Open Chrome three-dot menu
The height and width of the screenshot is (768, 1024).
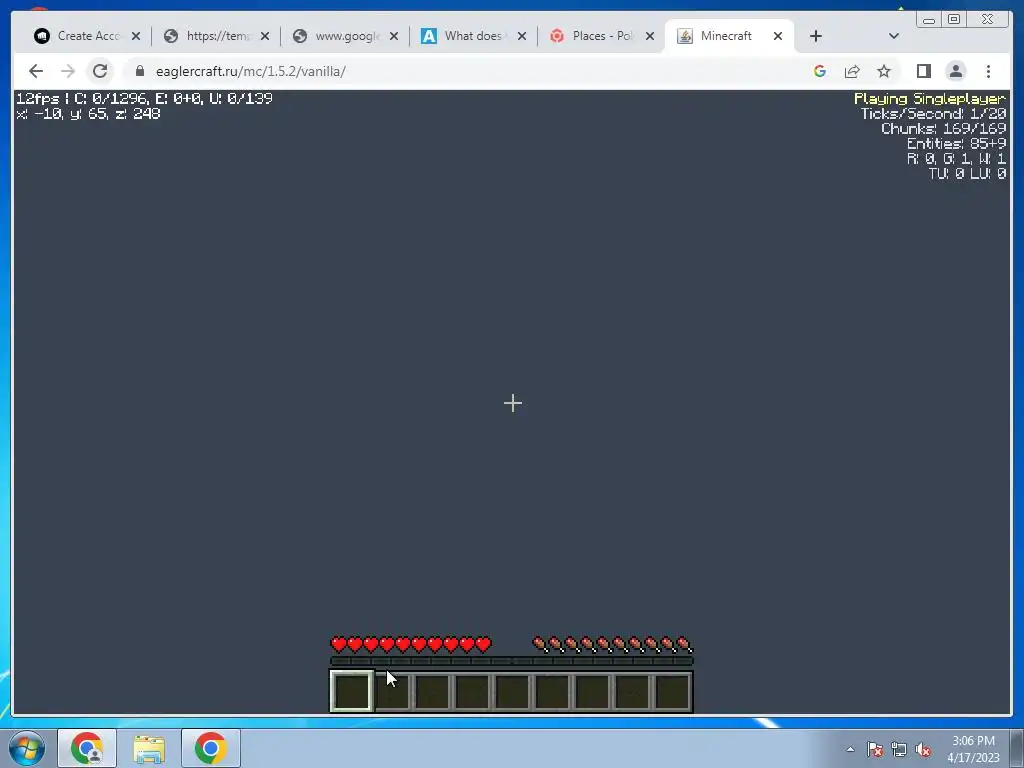click(x=989, y=71)
